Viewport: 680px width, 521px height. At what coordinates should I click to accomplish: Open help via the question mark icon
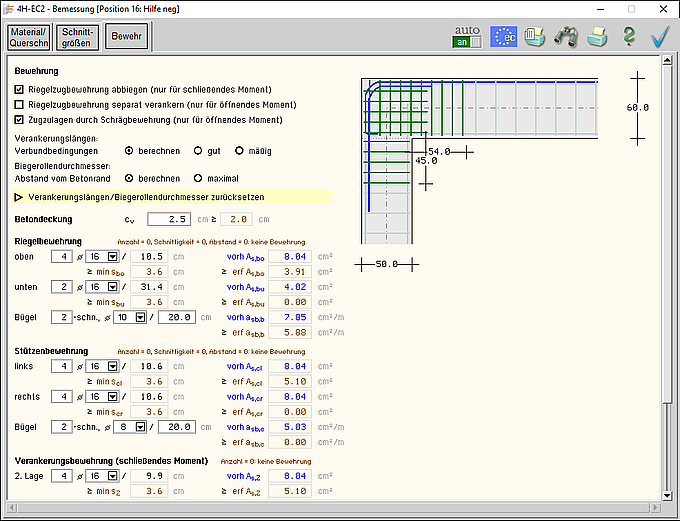point(629,37)
